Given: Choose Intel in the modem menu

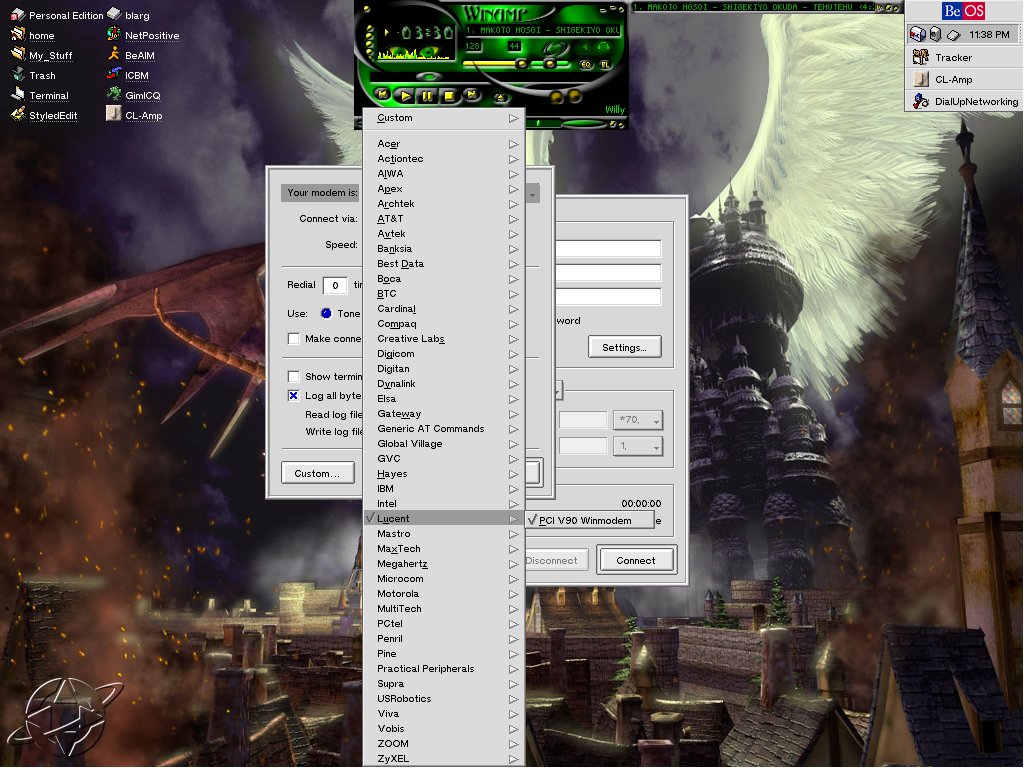Looking at the screenshot, I should [x=444, y=504].
